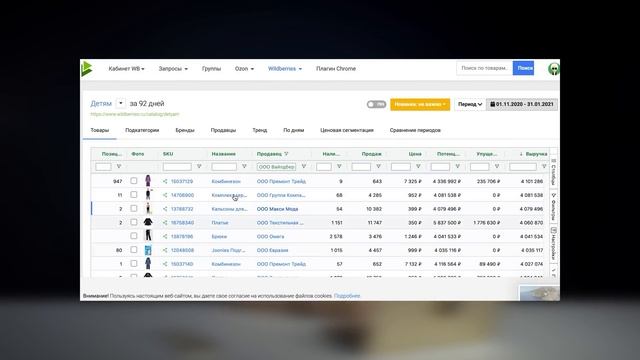The width and height of the screenshot is (640, 360).
Task: Click the green arrow logo icon
Action: tap(87, 69)
